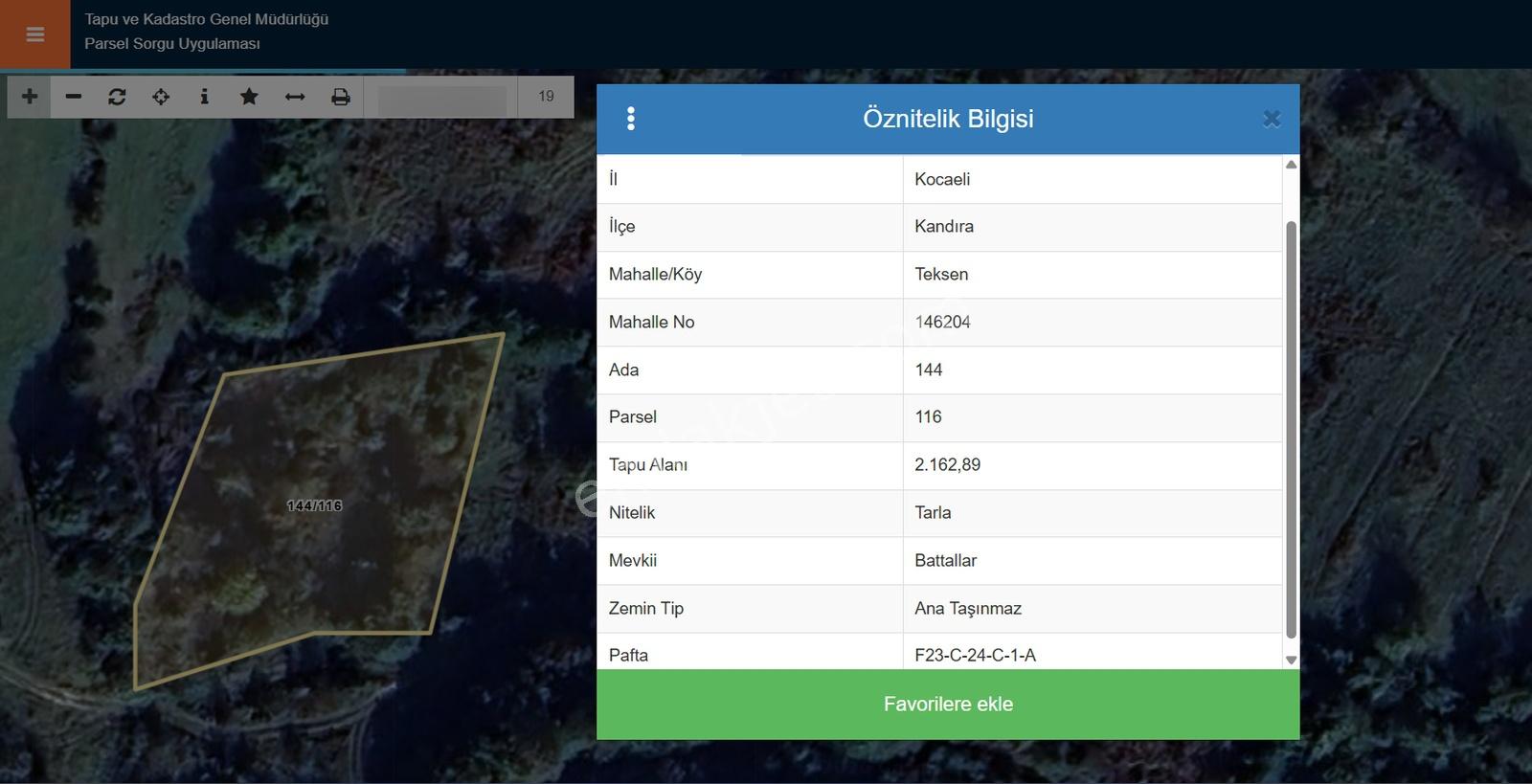This screenshot has height=784, width=1532.
Task: Click the zoom level 19 indicator
Action: point(546,97)
